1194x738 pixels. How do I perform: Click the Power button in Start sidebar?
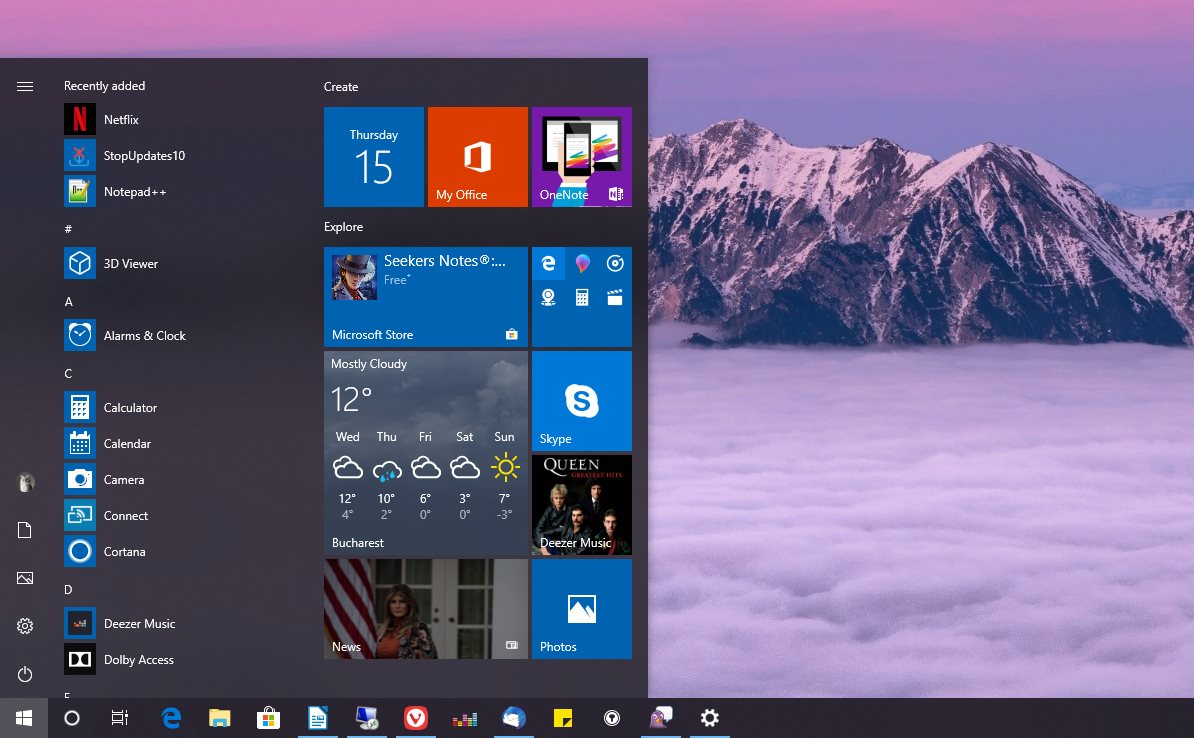(24, 674)
